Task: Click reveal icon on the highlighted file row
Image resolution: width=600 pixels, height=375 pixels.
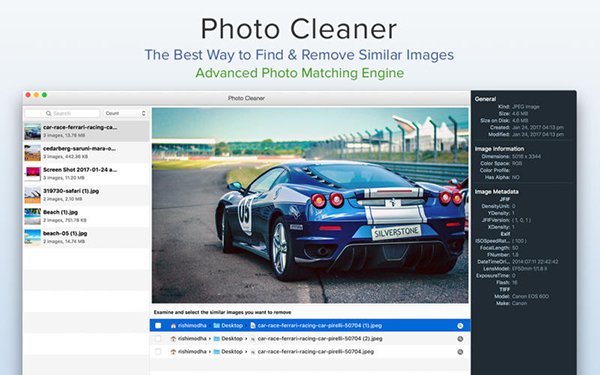Action: (460, 326)
